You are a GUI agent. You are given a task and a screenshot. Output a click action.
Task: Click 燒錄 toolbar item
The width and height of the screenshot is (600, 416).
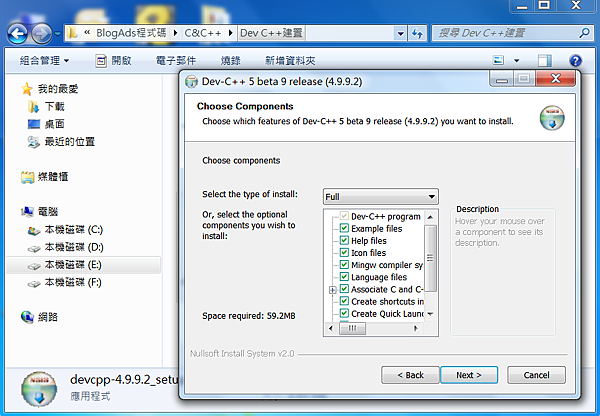[x=230, y=60]
